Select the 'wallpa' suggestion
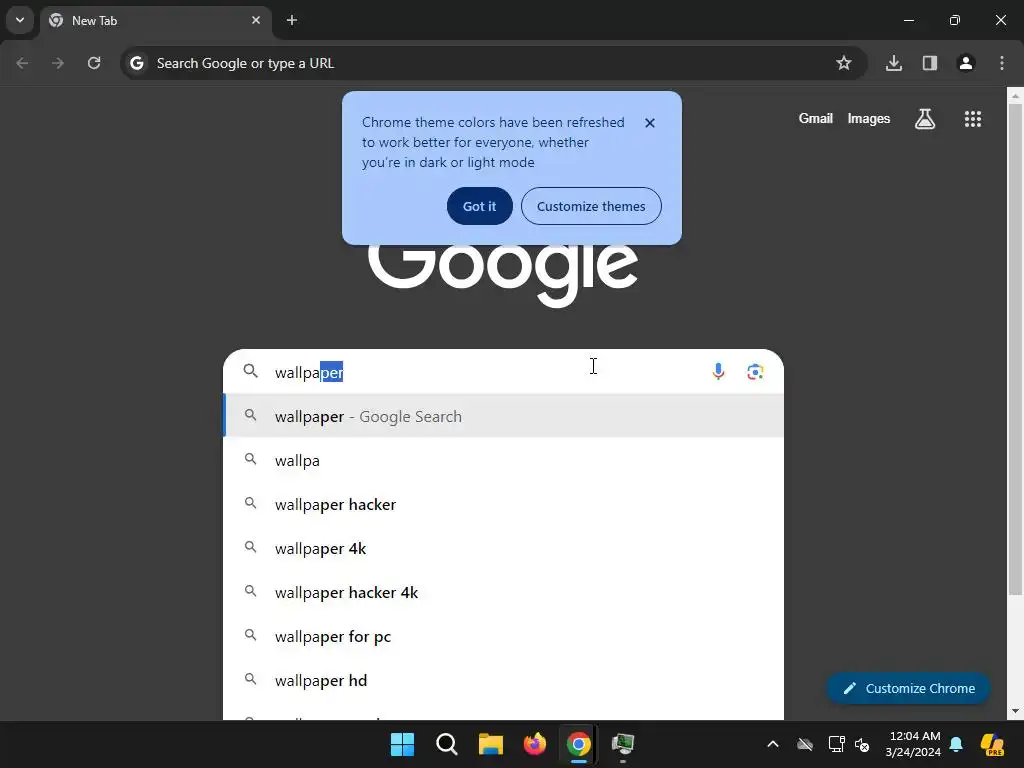Image resolution: width=1024 pixels, height=768 pixels. (504, 460)
